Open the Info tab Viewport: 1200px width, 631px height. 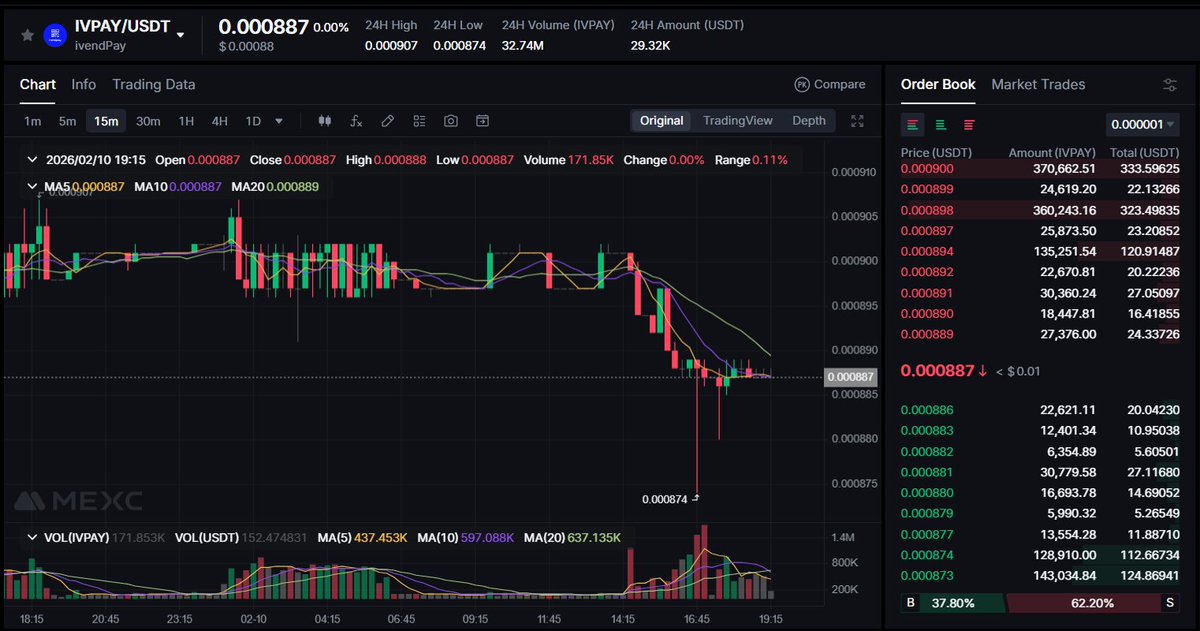click(84, 85)
